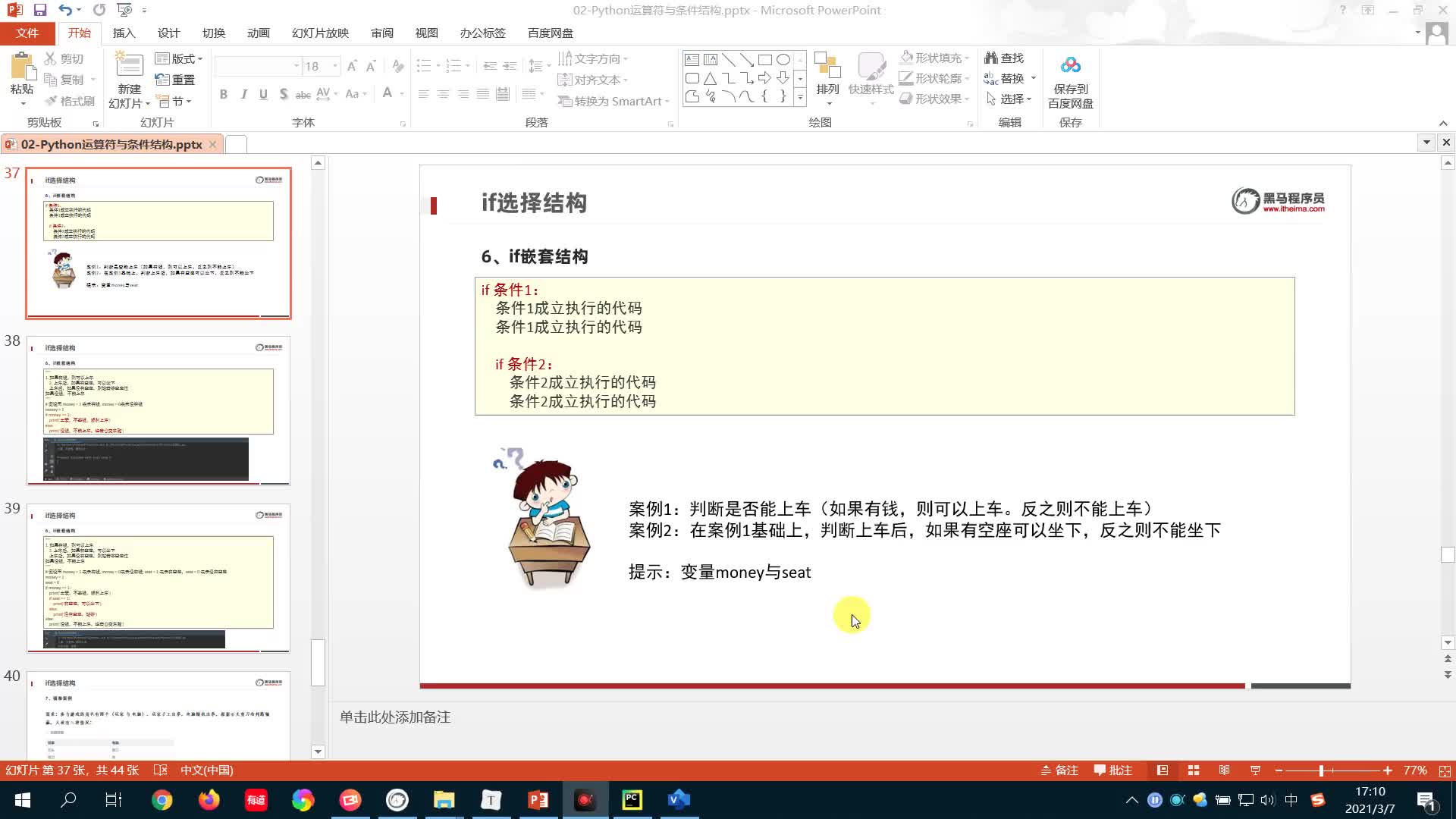Image resolution: width=1456 pixels, height=819 pixels.
Task: Switch to Design (设计) tab
Action: [x=168, y=33]
